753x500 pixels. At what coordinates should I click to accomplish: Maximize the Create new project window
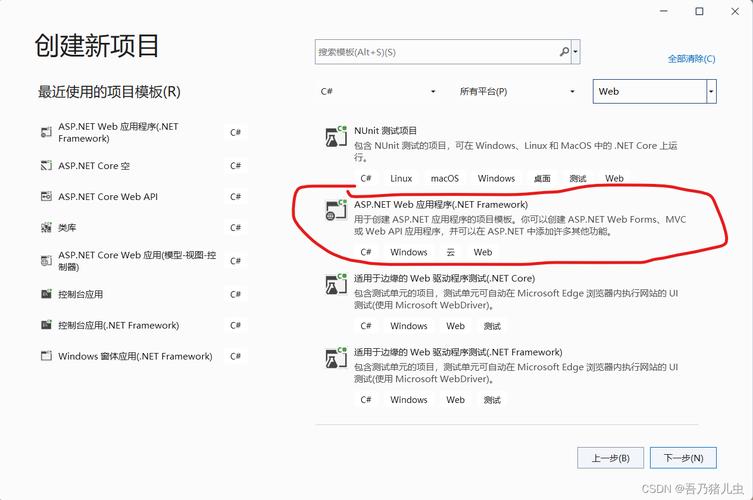(699, 11)
